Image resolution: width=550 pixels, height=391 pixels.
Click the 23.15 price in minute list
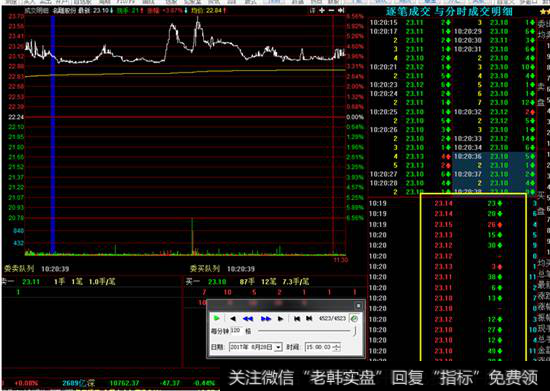(443, 224)
